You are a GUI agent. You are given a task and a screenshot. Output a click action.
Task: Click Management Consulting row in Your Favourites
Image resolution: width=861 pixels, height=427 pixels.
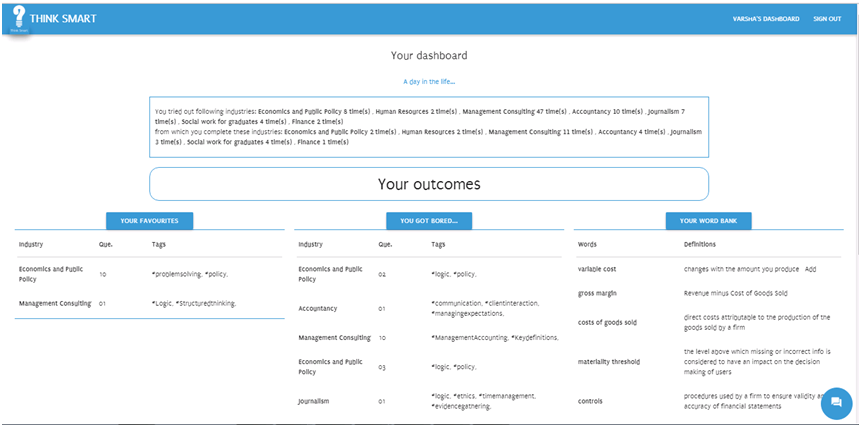coord(149,304)
